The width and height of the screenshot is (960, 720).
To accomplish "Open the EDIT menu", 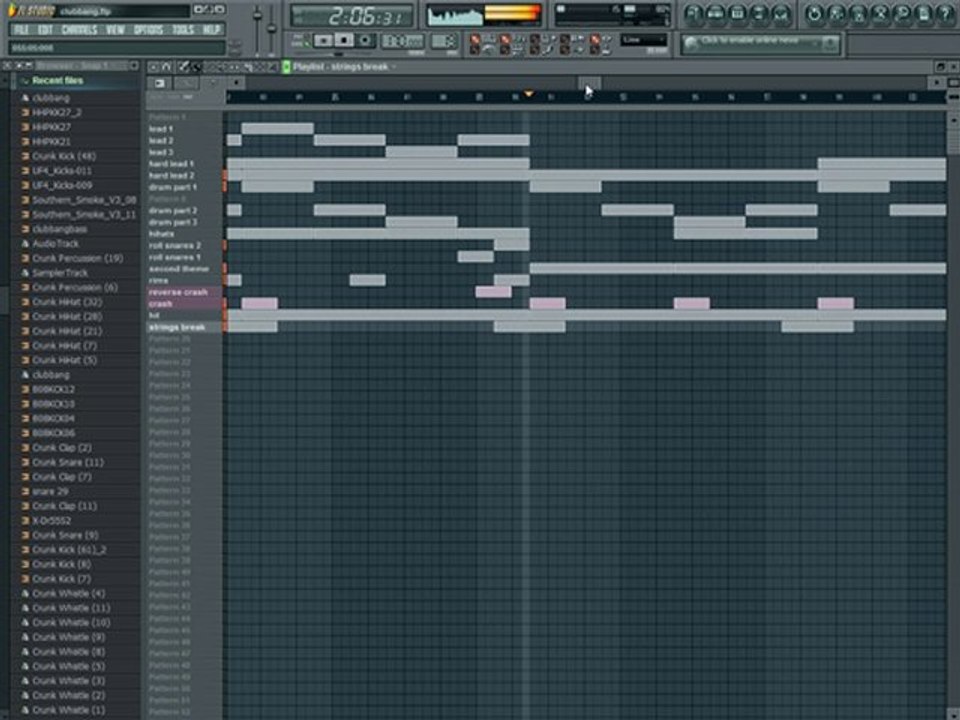I will coord(45,29).
